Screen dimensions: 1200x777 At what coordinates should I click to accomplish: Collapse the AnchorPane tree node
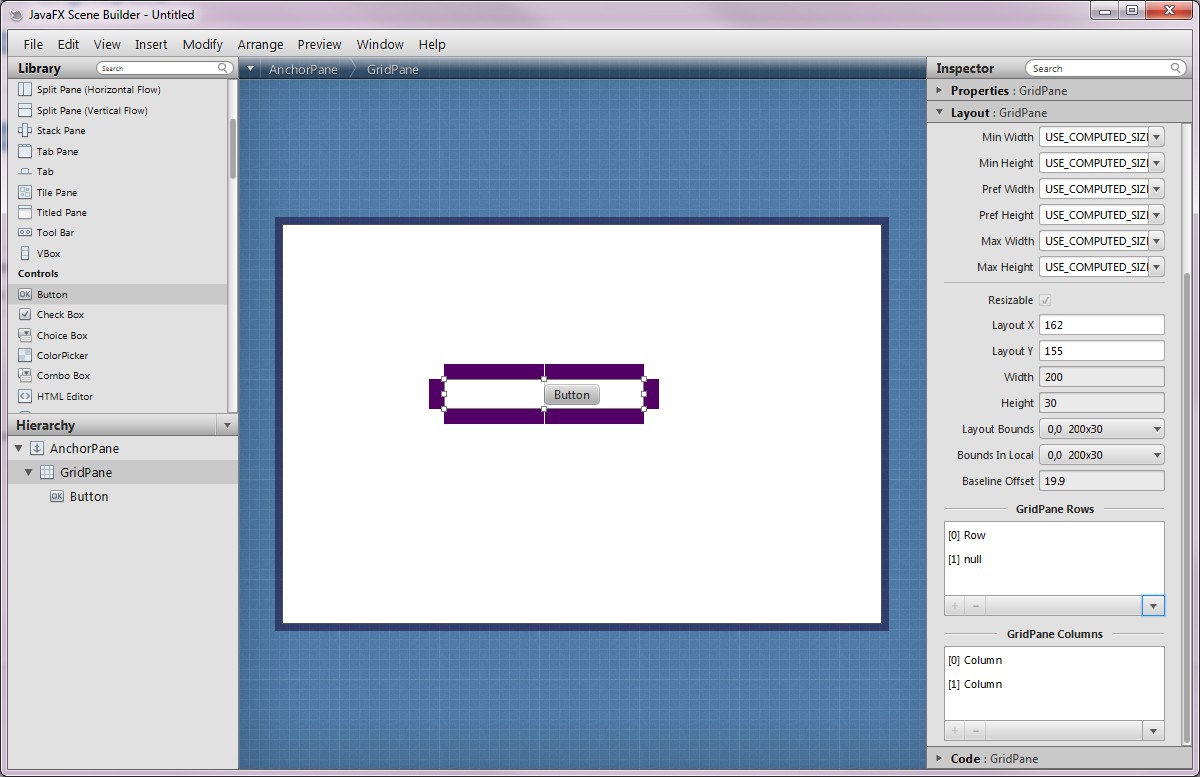click(x=18, y=449)
